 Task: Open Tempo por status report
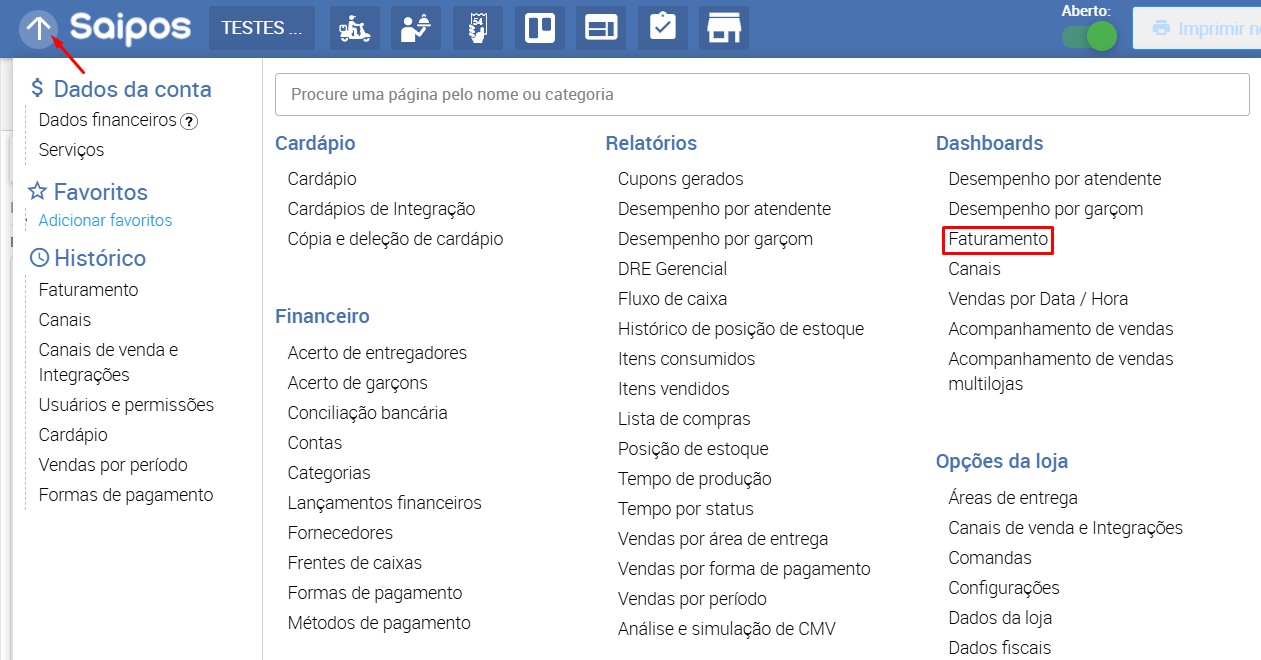[x=685, y=509]
